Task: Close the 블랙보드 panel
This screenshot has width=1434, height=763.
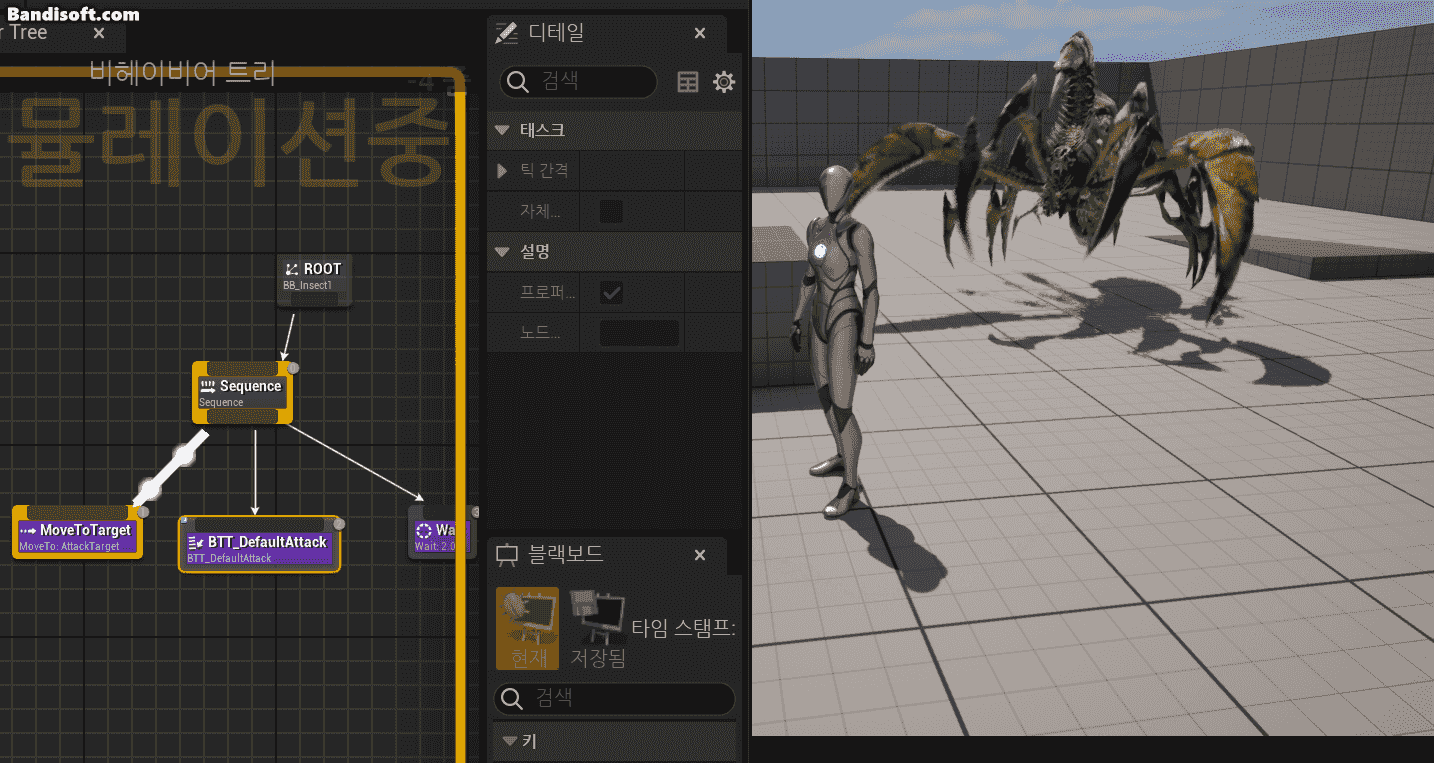Action: click(700, 555)
